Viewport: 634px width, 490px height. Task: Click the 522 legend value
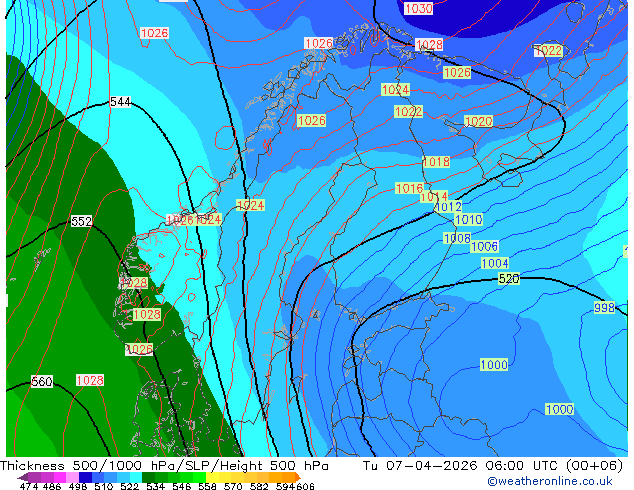click(129, 486)
